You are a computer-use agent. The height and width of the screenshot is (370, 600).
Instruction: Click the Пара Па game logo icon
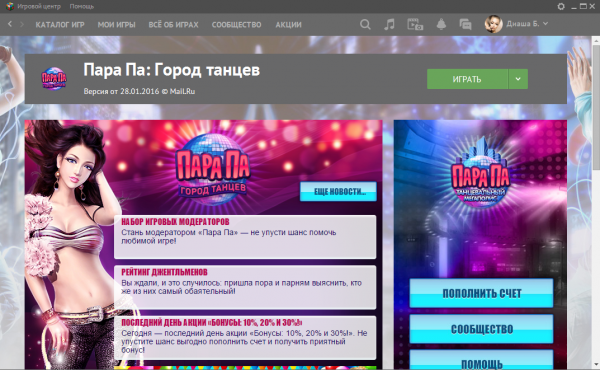click(x=54, y=78)
